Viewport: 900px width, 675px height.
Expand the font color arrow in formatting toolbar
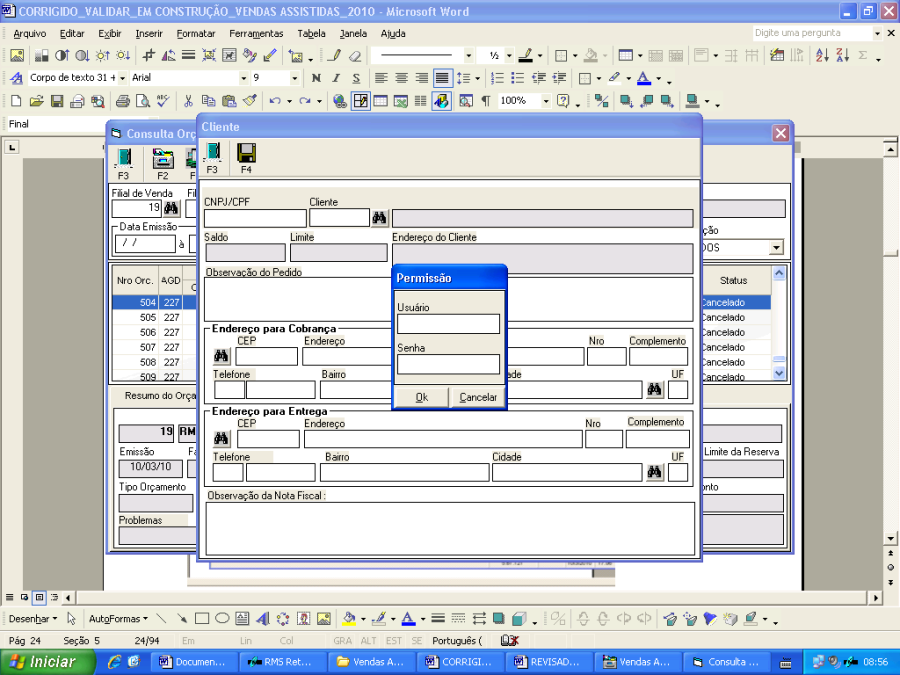click(658, 78)
